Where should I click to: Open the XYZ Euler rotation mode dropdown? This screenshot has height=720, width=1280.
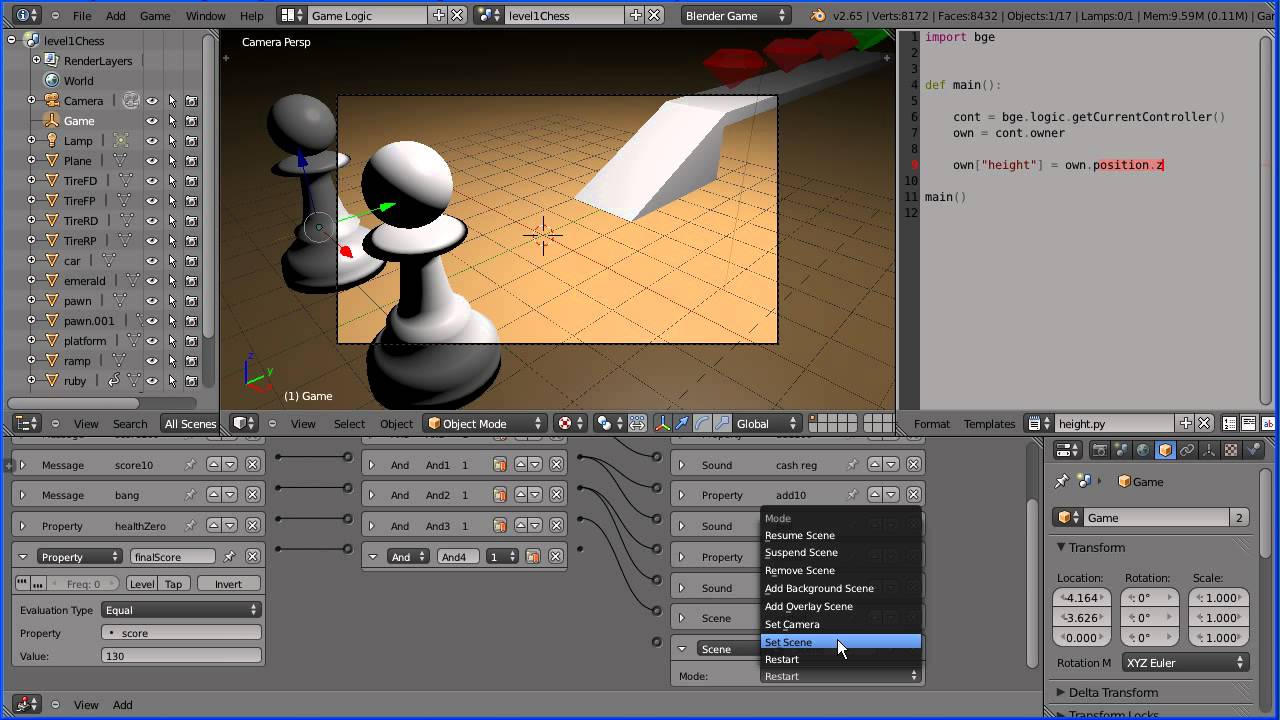[1185, 663]
